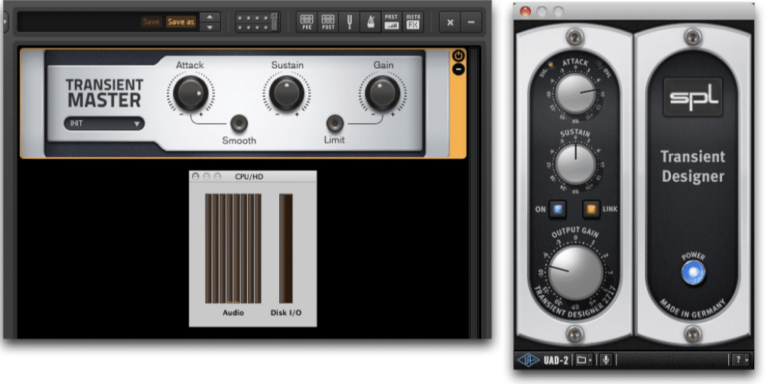Toggle the ON switch on Transient Designer
The height and width of the screenshot is (384, 768).
click(x=557, y=209)
